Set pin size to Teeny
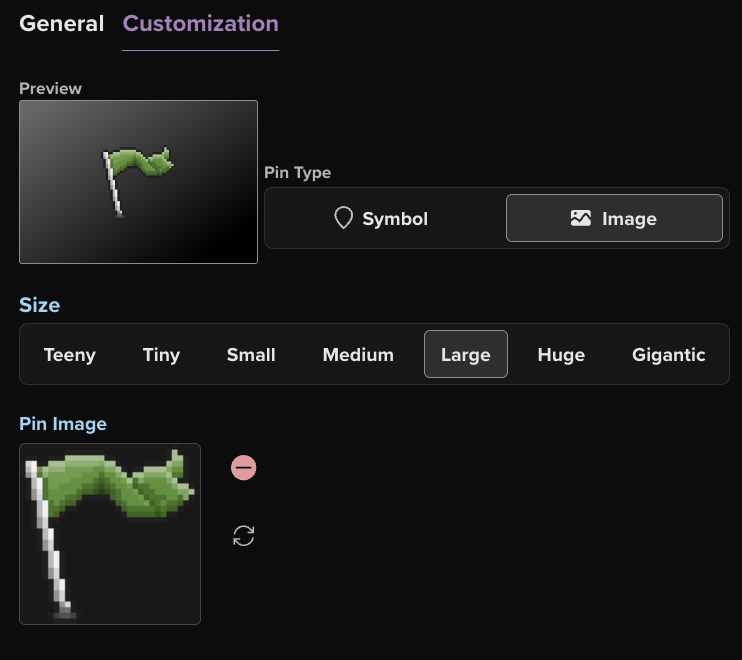742x660 pixels. tap(70, 355)
